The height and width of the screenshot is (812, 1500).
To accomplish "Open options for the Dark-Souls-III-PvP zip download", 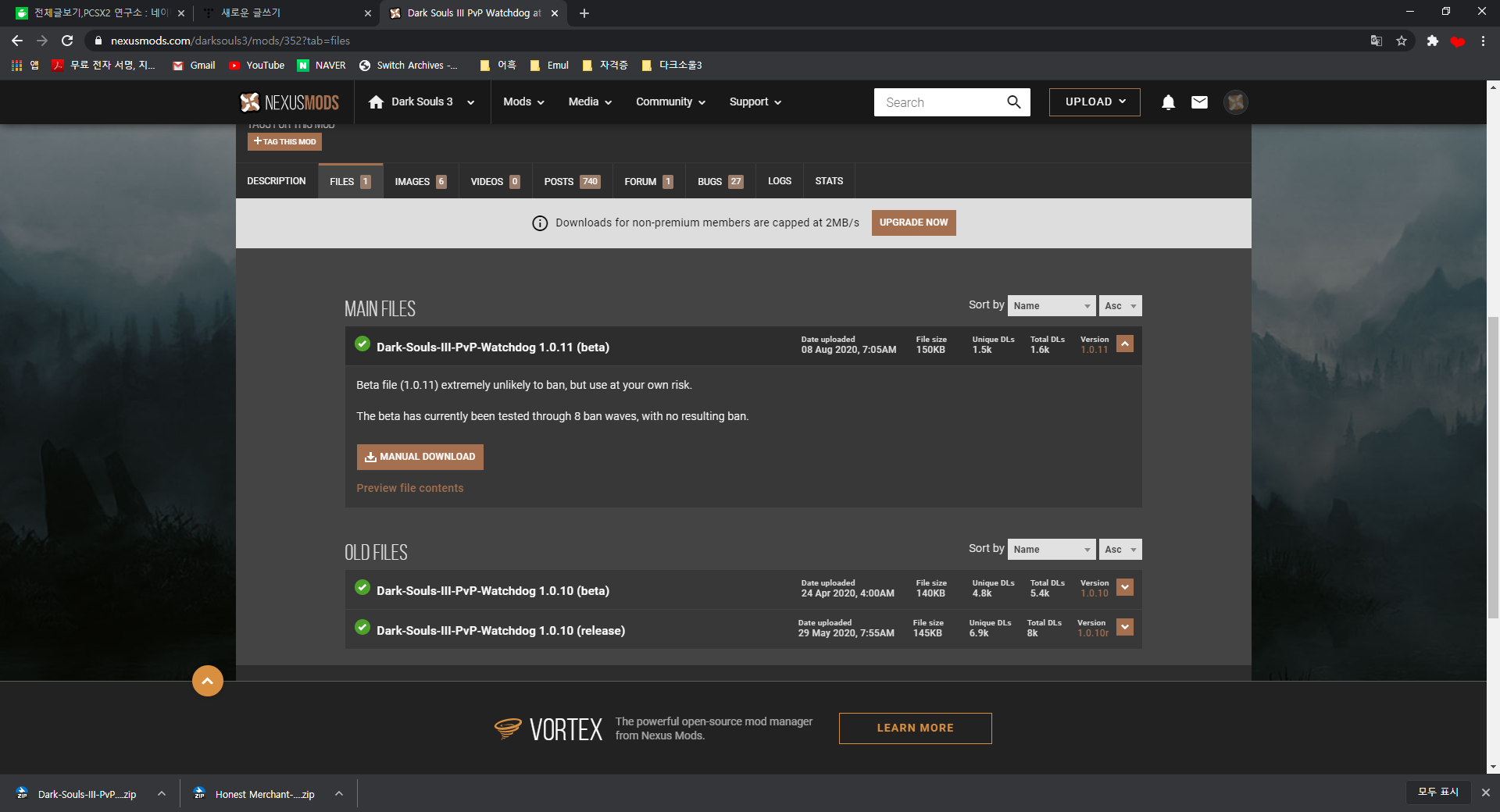I will pos(162,793).
